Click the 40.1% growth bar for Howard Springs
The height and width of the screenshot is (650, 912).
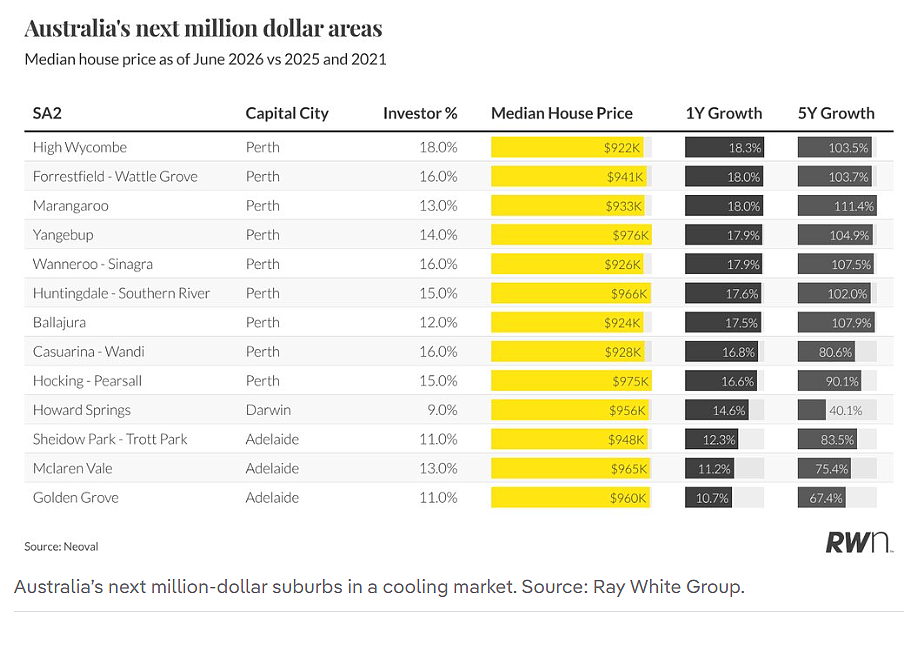click(x=837, y=410)
